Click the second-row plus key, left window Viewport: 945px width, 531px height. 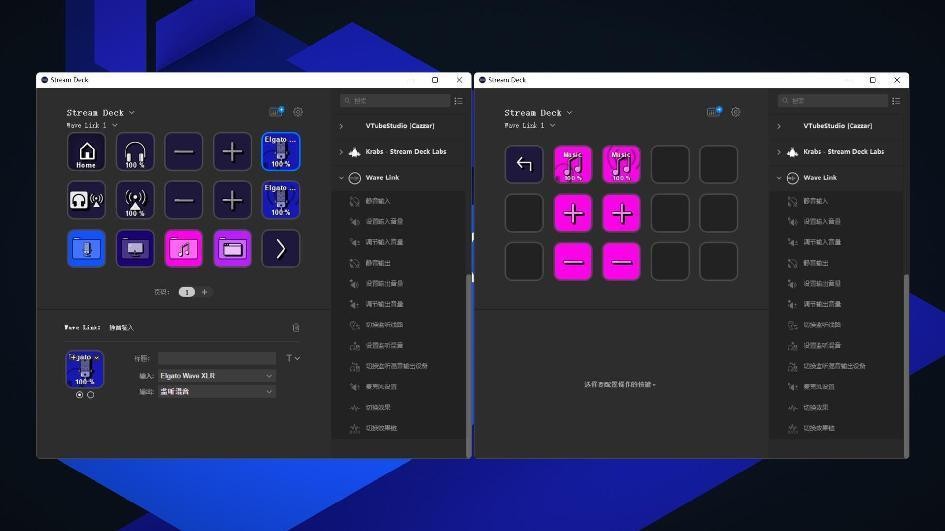click(x=232, y=200)
